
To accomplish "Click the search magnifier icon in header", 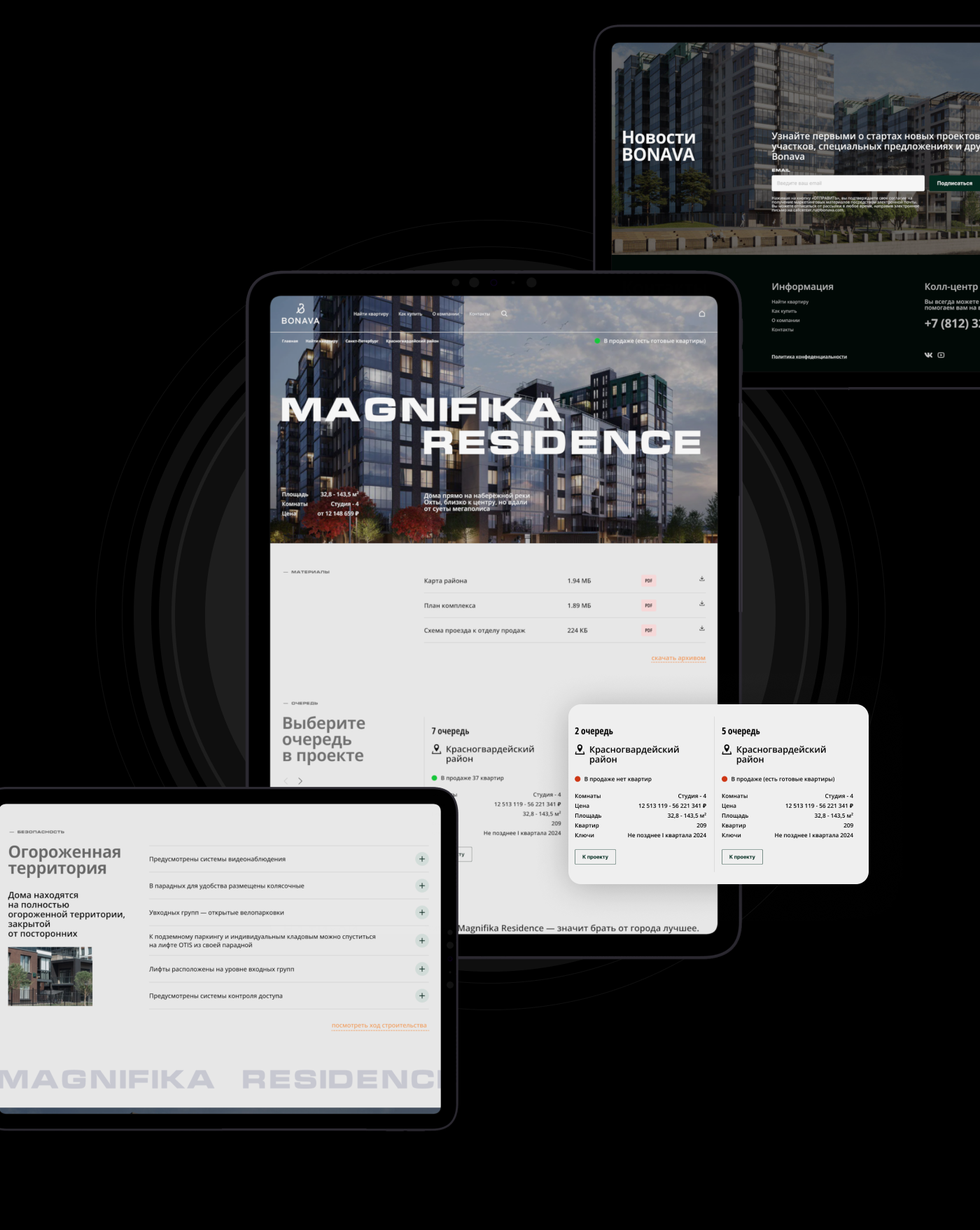I will click(x=504, y=314).
